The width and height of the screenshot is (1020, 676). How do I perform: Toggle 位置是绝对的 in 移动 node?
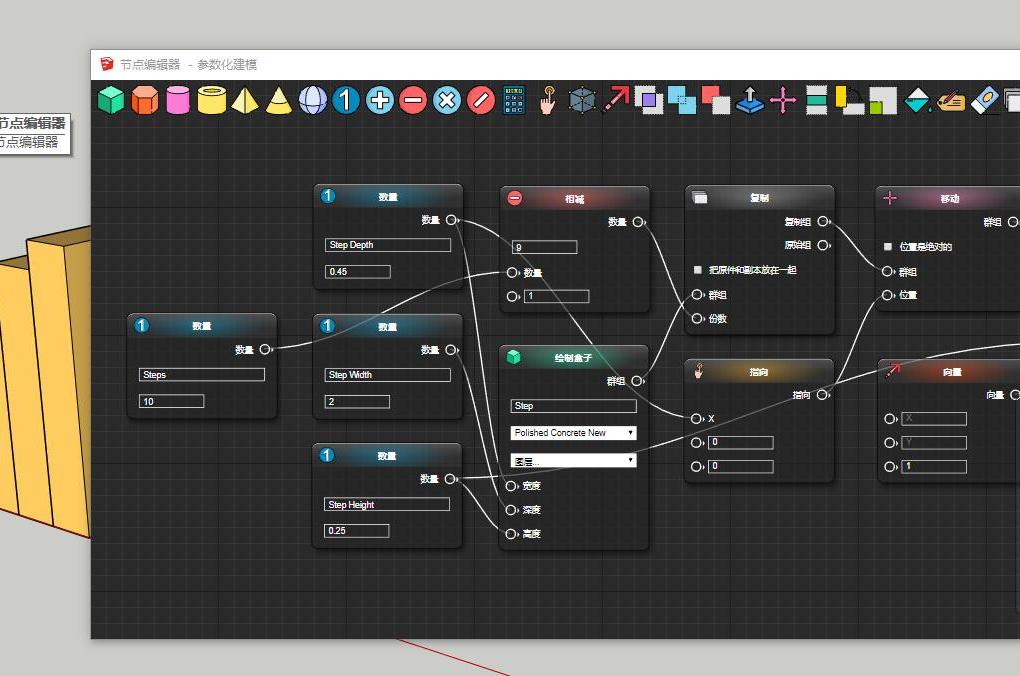(x=886, y=247)
